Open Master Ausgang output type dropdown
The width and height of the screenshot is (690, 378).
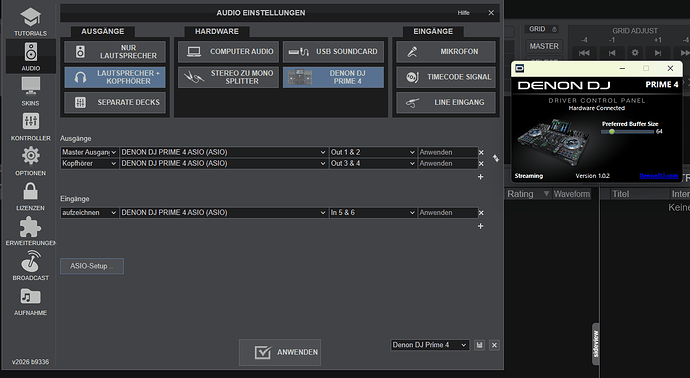(x=89, y=152)
